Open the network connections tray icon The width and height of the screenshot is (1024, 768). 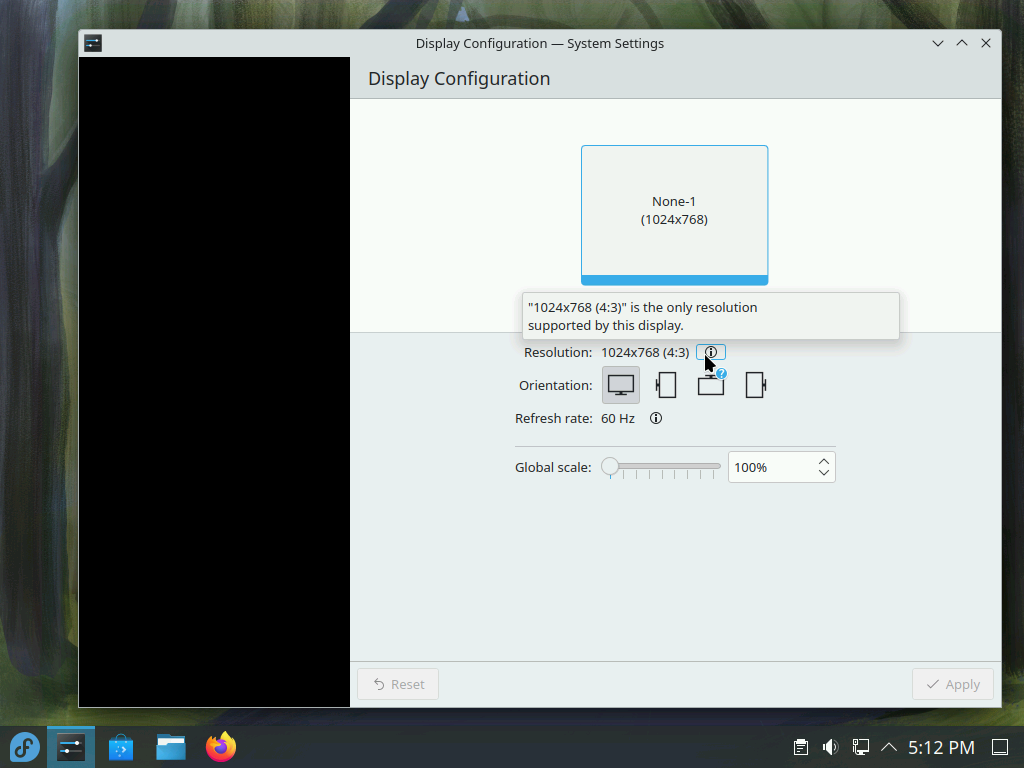(860, 747)
